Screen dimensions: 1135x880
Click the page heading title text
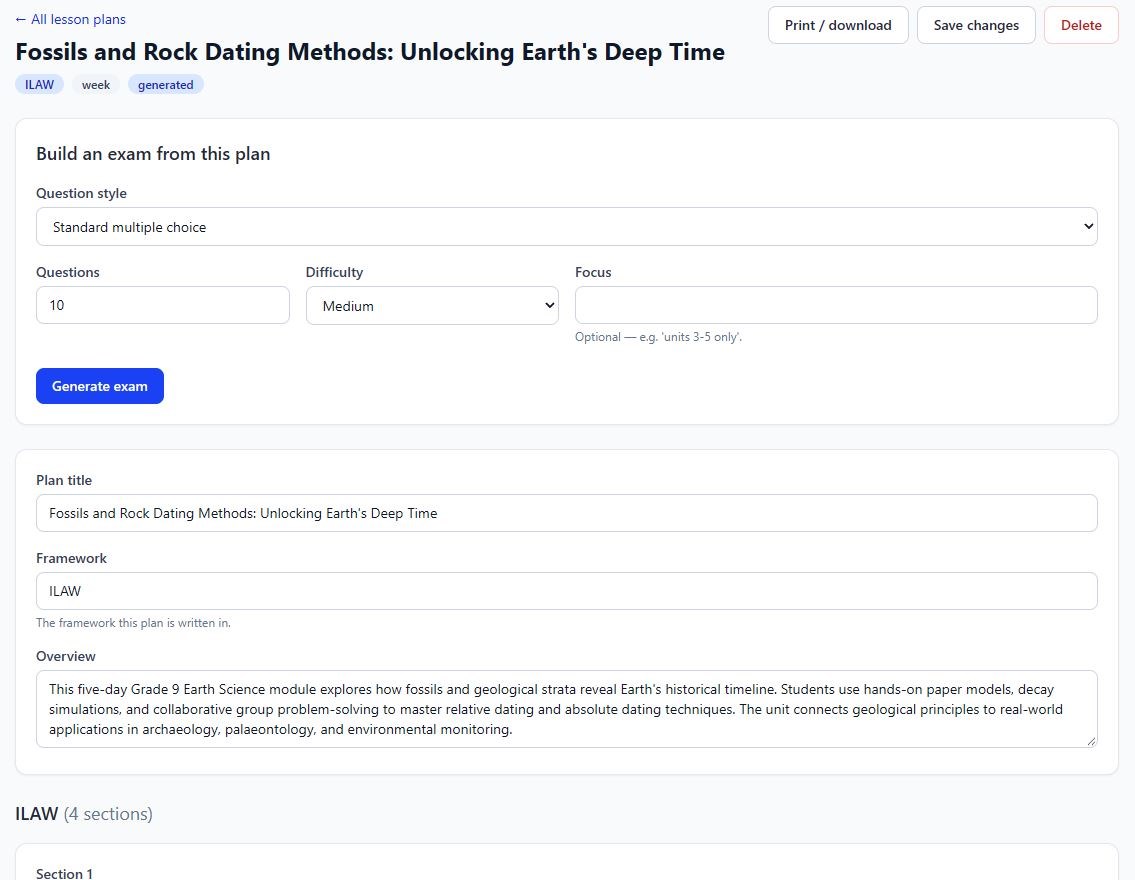[x=370, y=52]
